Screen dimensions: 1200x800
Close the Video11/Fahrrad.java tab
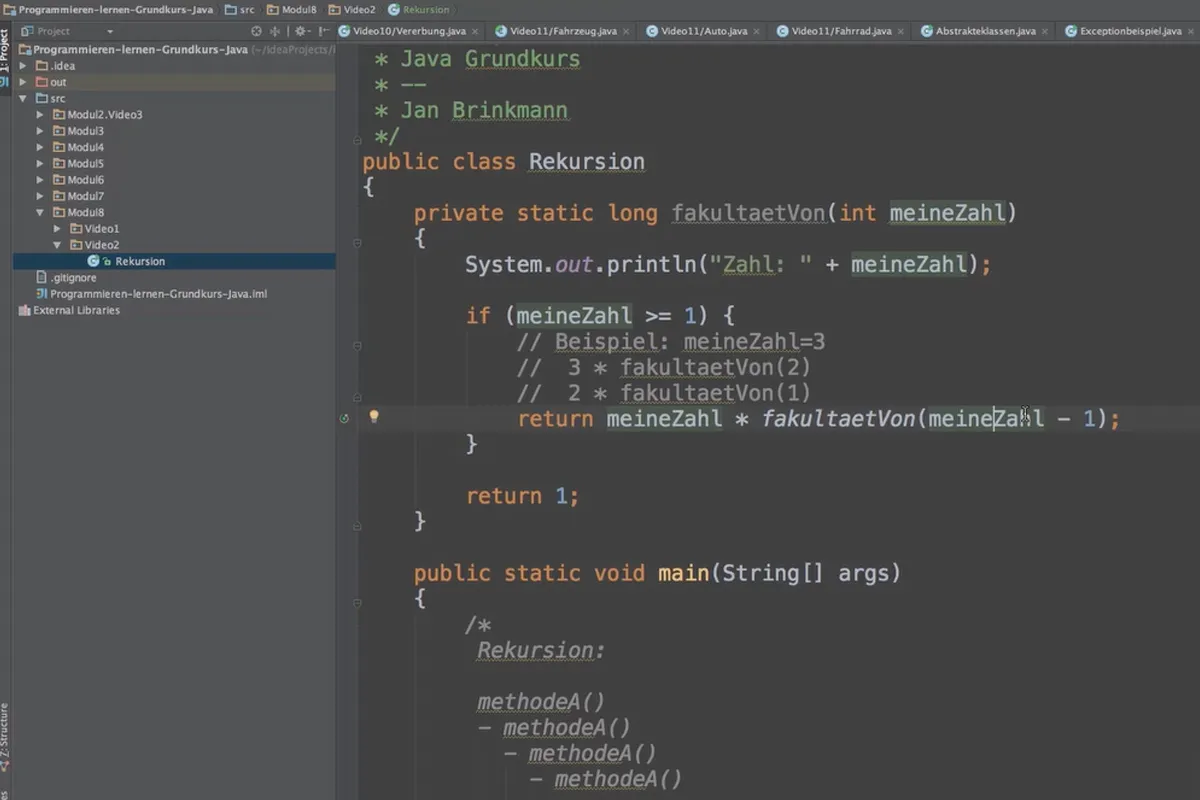899,31
